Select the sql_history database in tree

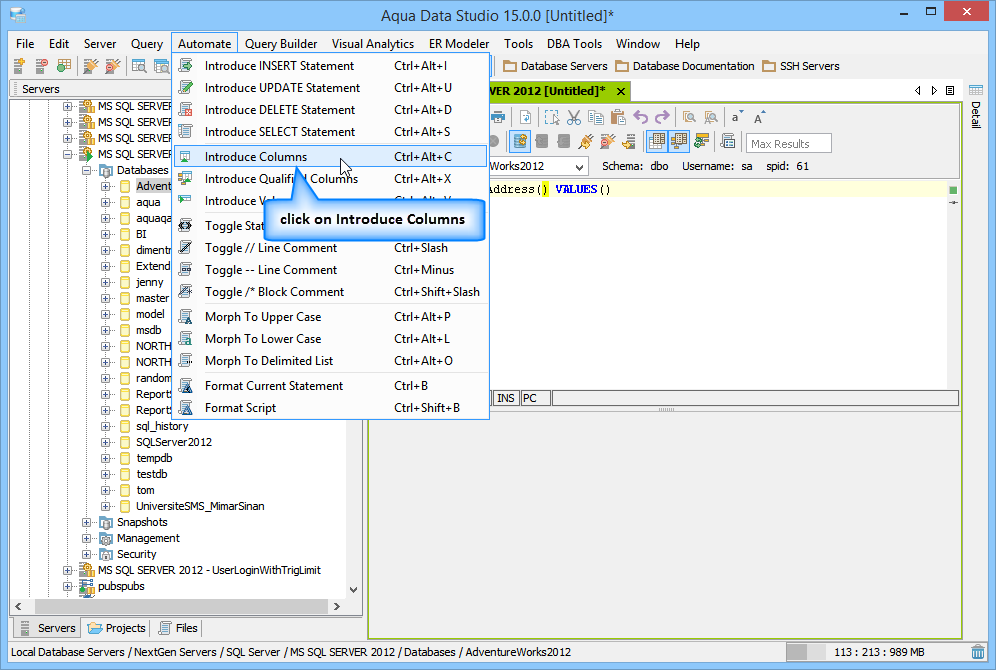point(162,426)
